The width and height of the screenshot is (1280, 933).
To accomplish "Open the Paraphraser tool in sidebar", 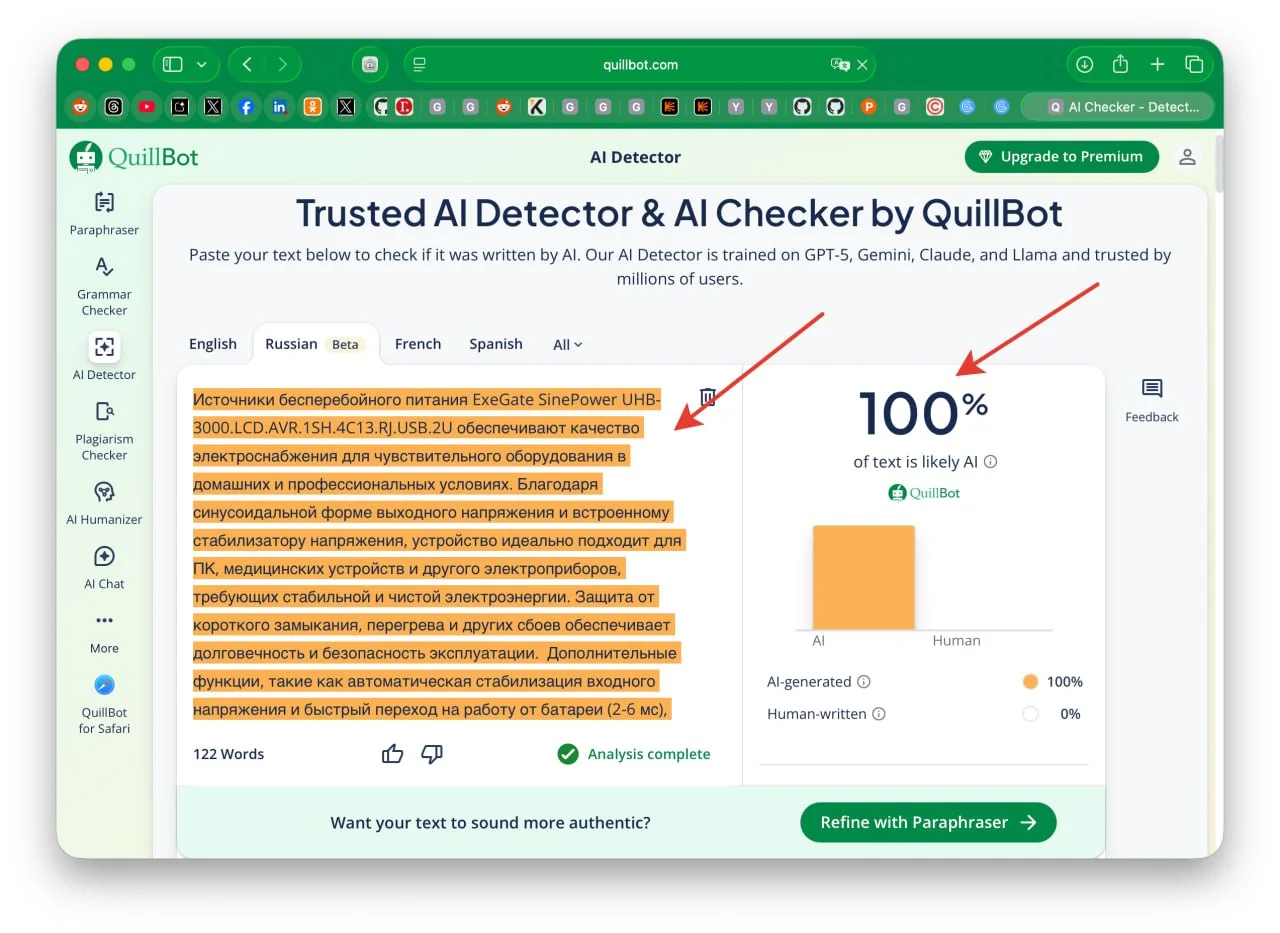I will pyautogui.click(x=104, y=203).
